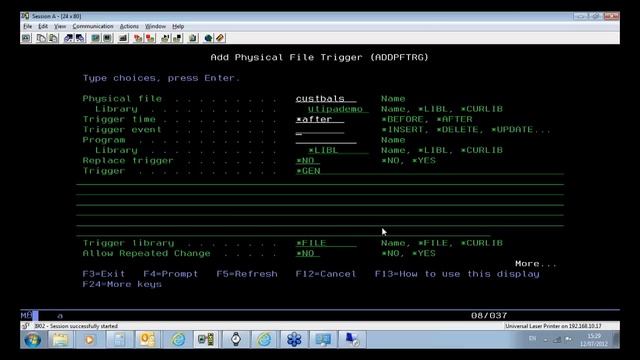The image size is (640, 360).
Task: Open Color Mapping toolbar icon
Action: coord(107,38)
